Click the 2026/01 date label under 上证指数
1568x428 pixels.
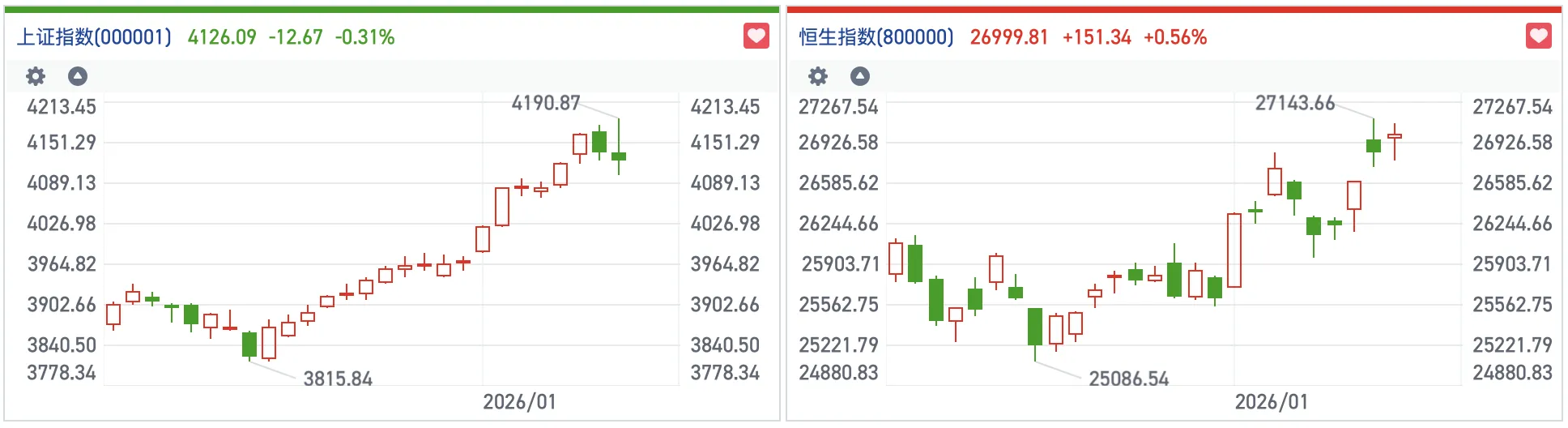pos(519,402)
